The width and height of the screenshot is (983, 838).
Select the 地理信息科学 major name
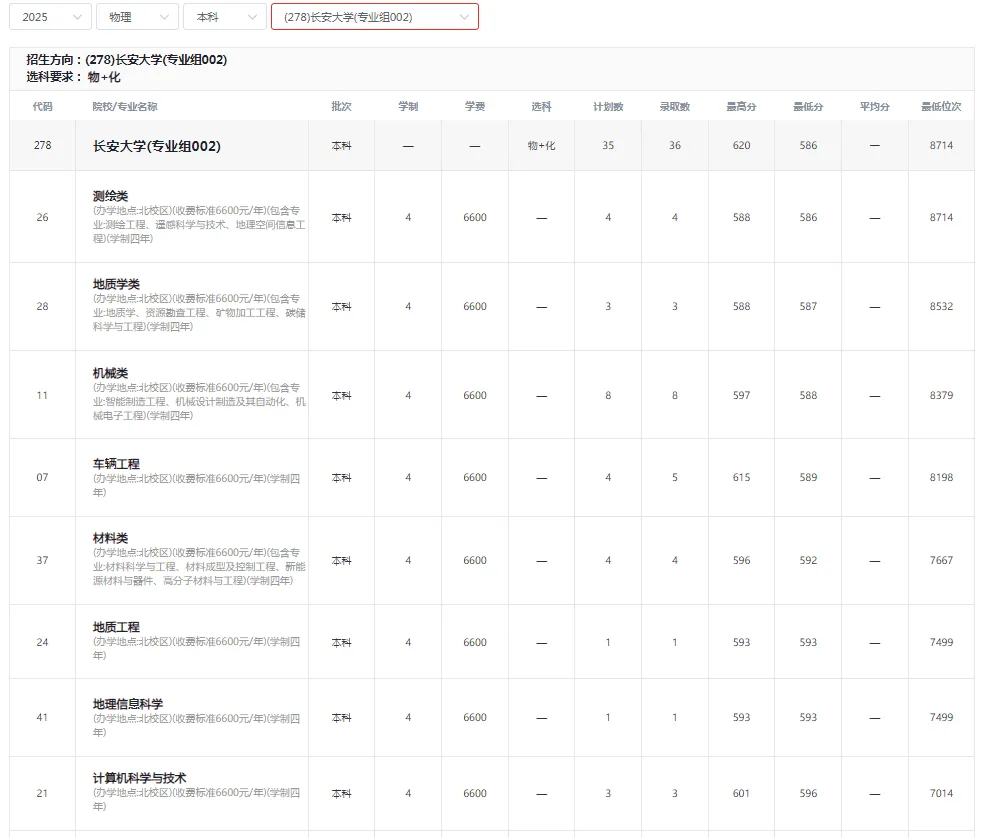tap(128, 704)
